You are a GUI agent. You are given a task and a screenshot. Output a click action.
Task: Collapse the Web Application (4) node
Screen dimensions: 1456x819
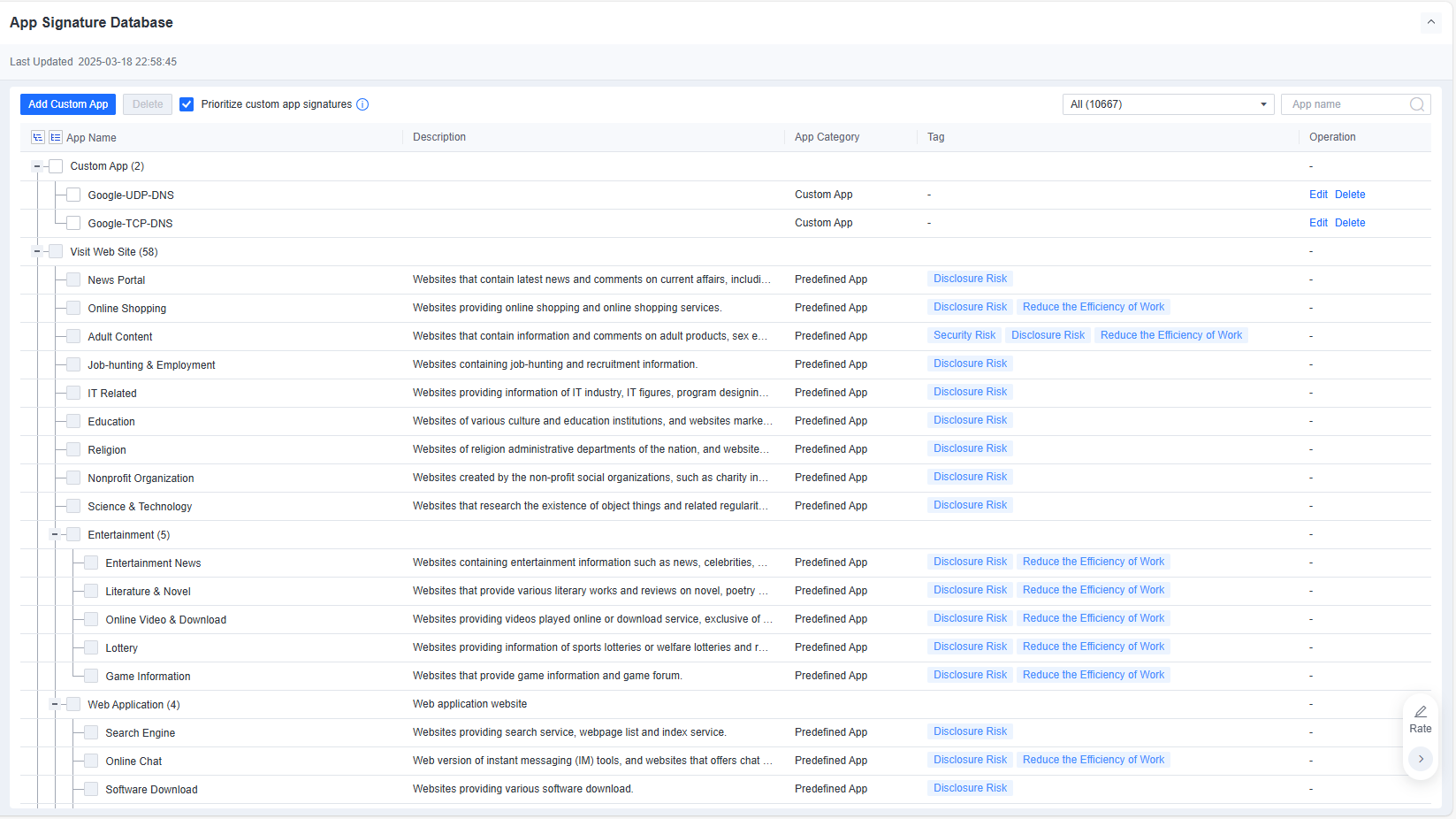55,704
